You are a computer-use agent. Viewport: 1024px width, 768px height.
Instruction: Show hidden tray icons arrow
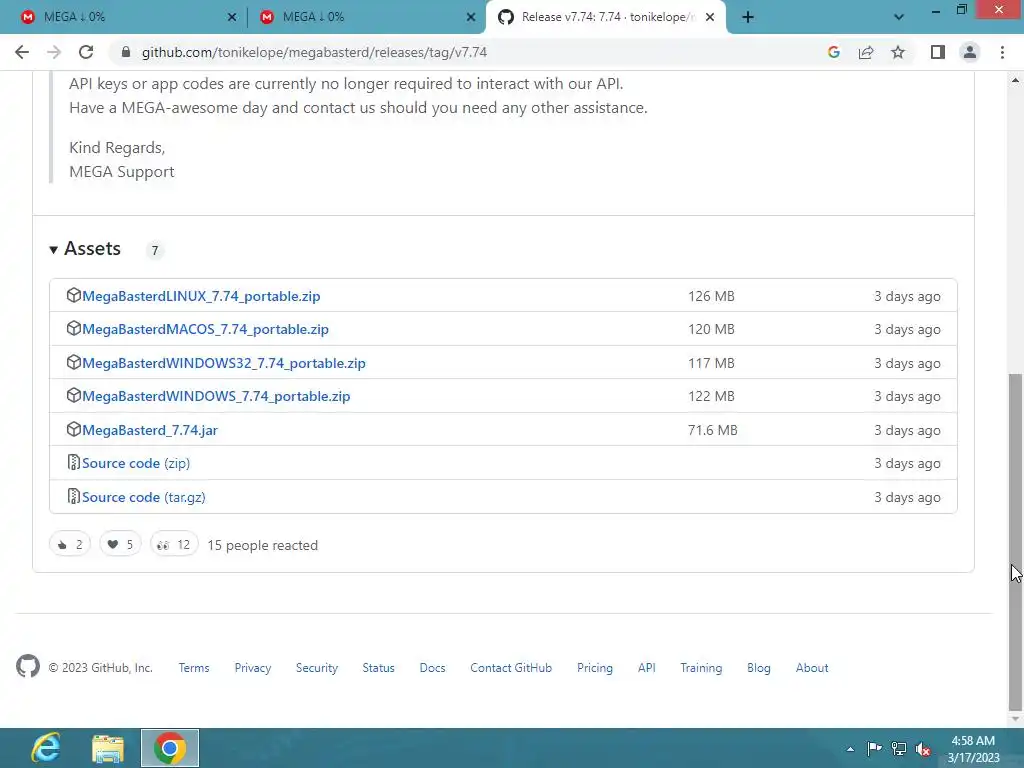click(850, 749)
